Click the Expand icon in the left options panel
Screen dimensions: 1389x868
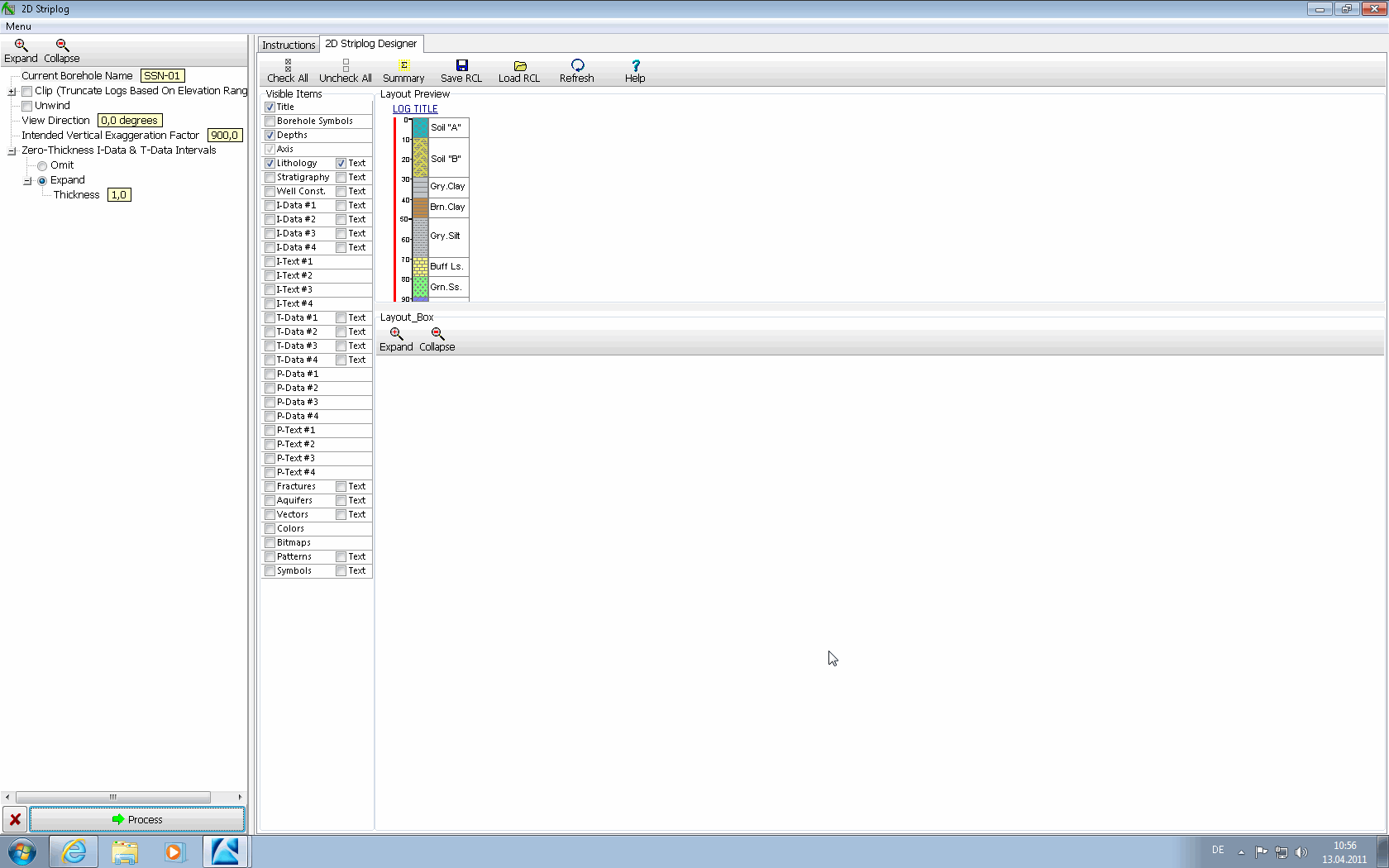[21, 45]
